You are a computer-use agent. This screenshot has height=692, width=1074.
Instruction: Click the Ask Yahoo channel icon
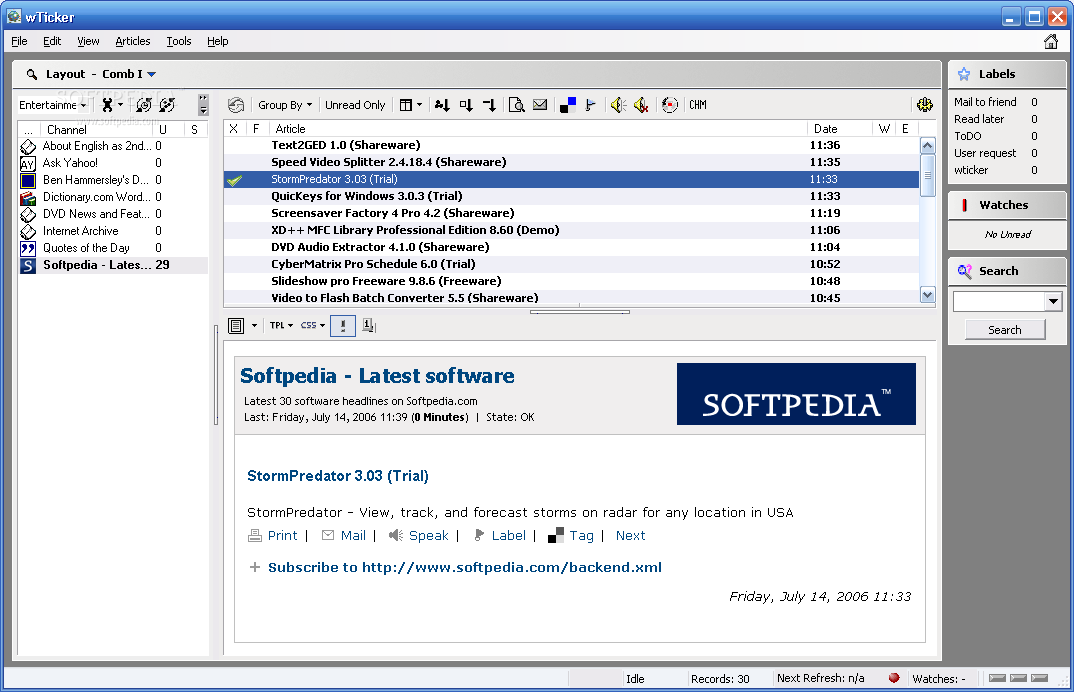pos(27,163)
